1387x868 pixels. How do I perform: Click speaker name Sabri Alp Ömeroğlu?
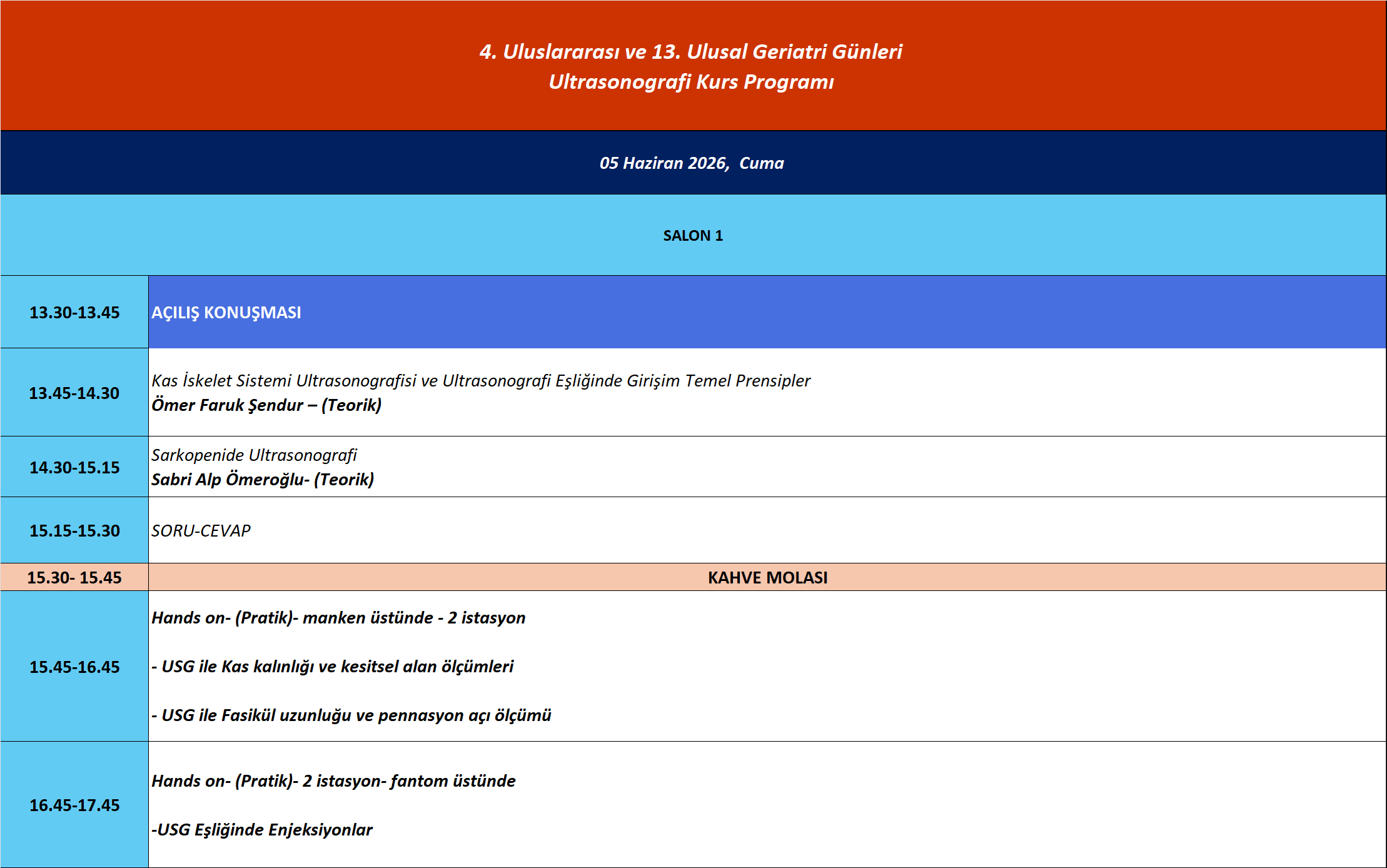[x=263, y=480]
